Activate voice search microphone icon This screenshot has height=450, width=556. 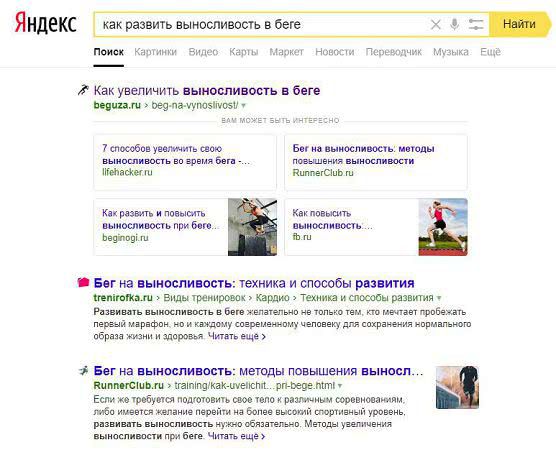454,24
